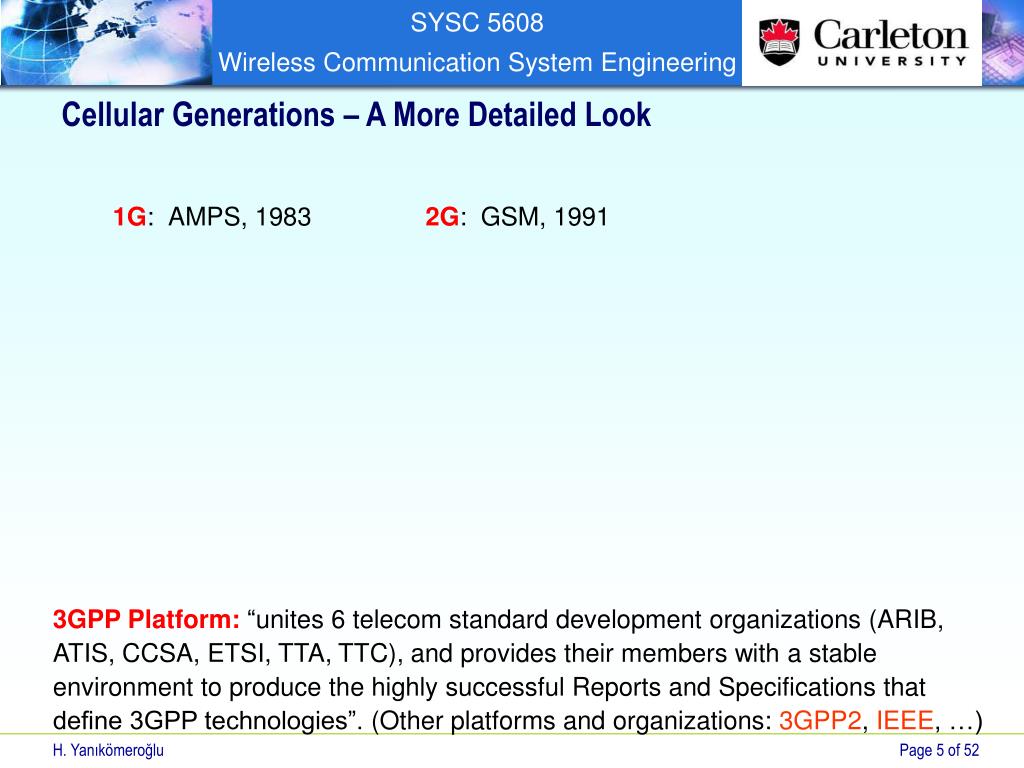Click the orange IEEE text
This screenshot has height=768, width=1024.
point(904,720)
